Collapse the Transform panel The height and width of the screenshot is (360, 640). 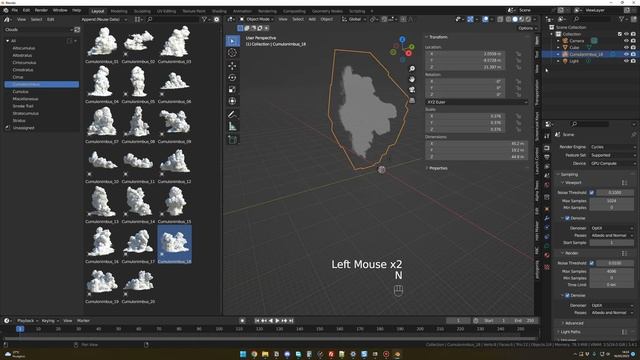click(438, 37)
